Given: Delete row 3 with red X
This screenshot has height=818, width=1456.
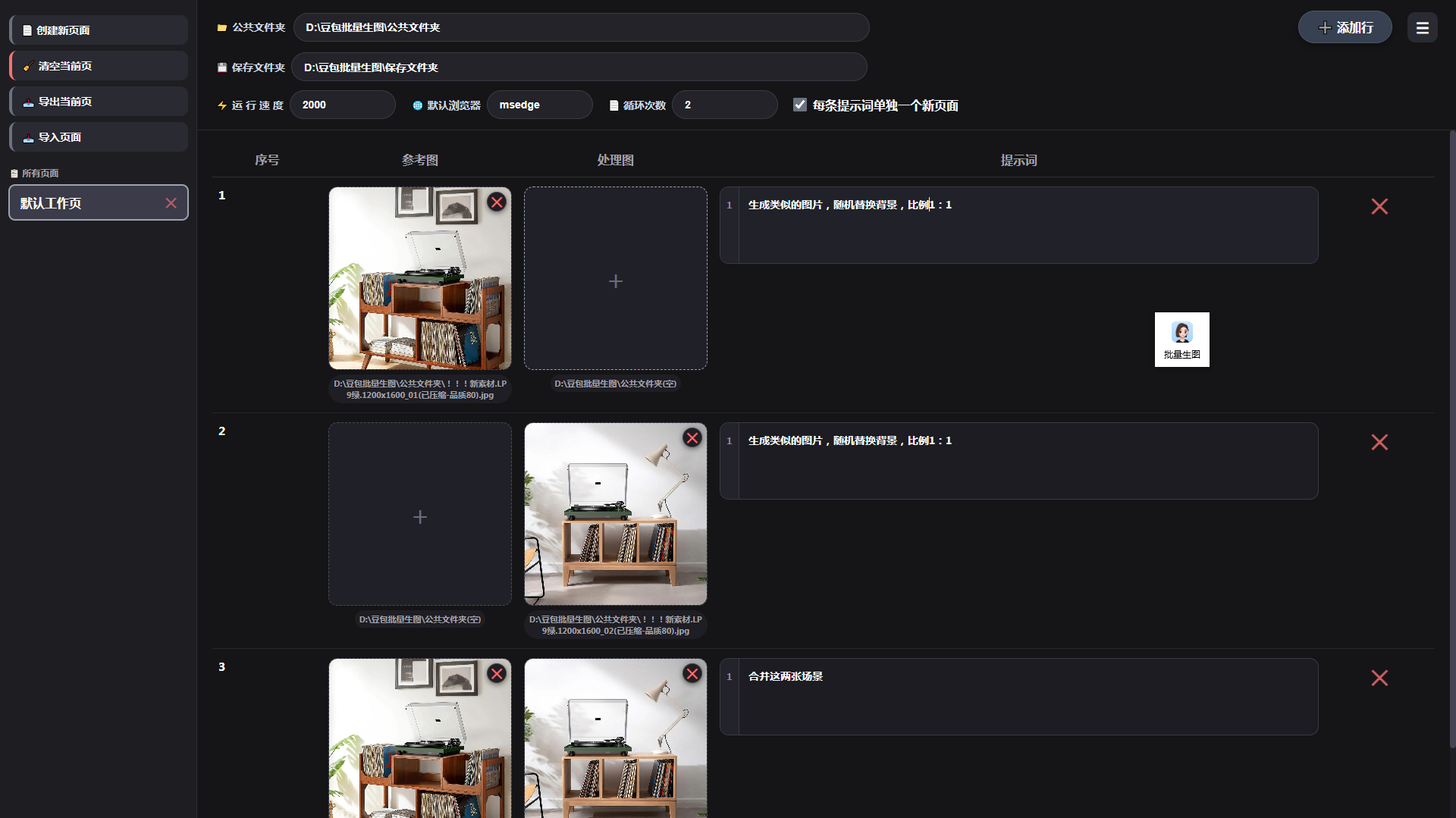Looking at the screenshot, I should point(1379,679).
